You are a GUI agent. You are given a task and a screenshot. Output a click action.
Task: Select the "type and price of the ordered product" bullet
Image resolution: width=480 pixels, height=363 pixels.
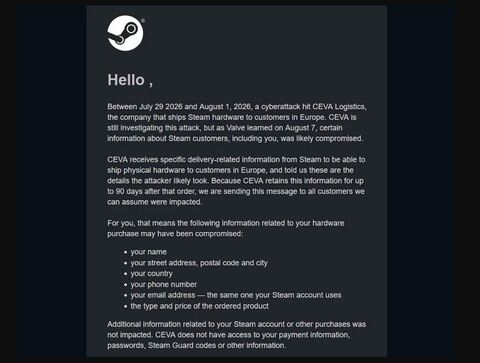pos(199,306)
